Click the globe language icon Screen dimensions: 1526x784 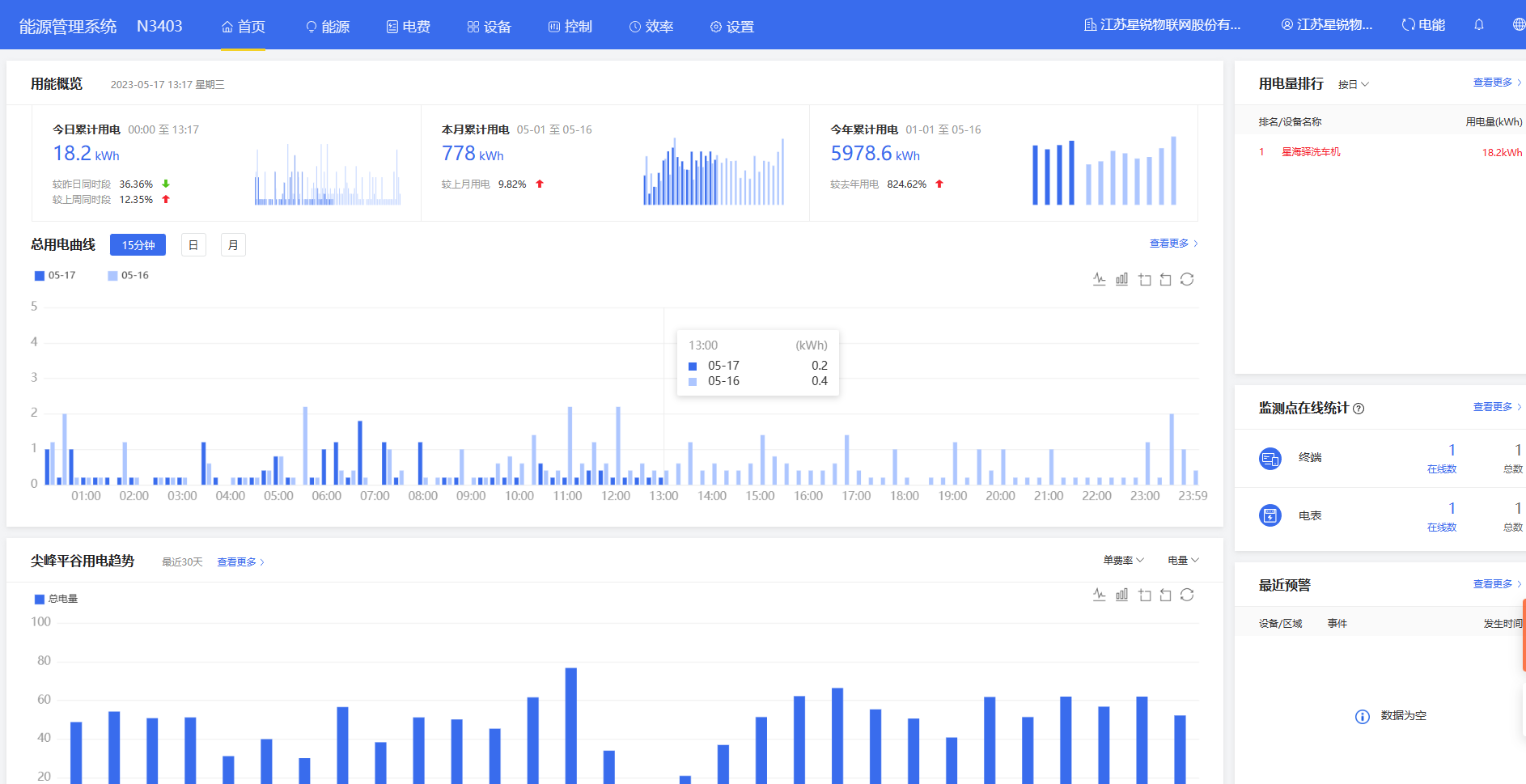pos(1519,25)
